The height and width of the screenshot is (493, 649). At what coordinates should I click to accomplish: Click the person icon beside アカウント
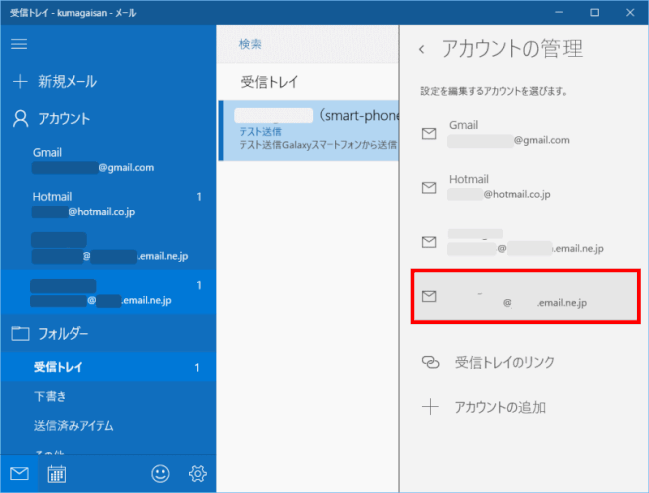coord(20,119)
